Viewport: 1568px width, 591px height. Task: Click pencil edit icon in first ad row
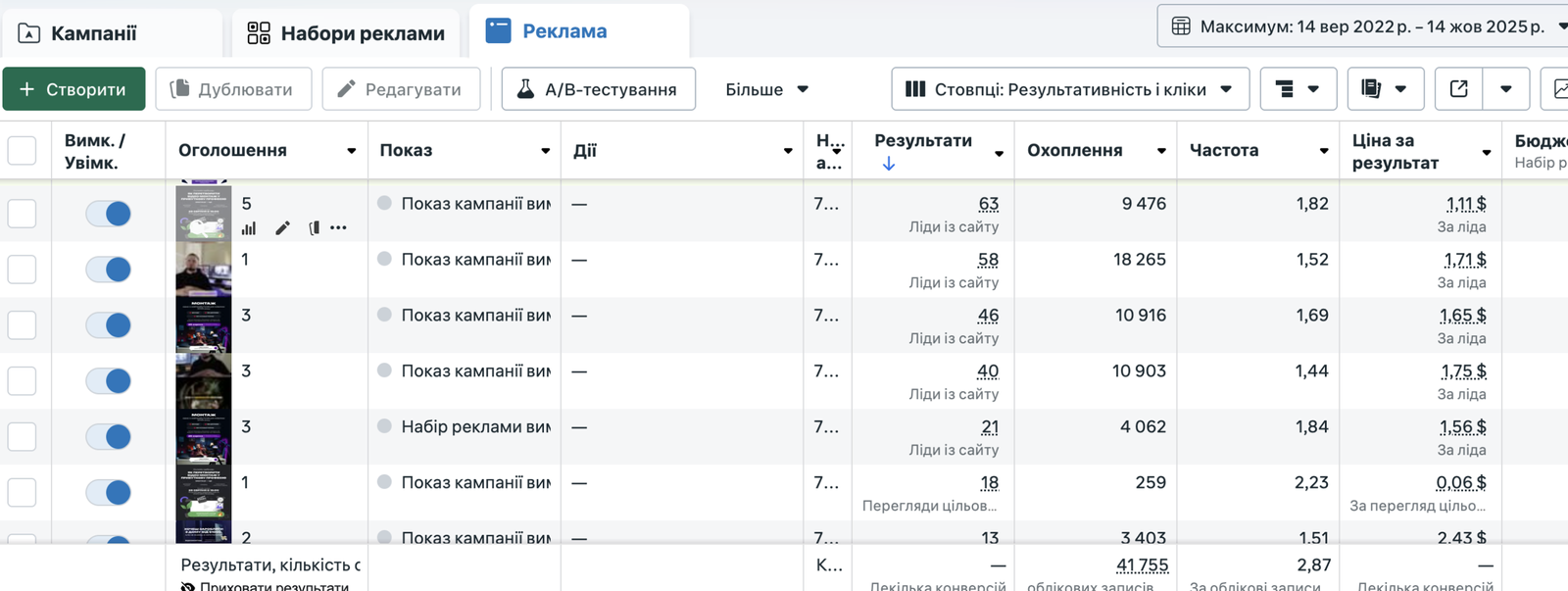point(282,228)
